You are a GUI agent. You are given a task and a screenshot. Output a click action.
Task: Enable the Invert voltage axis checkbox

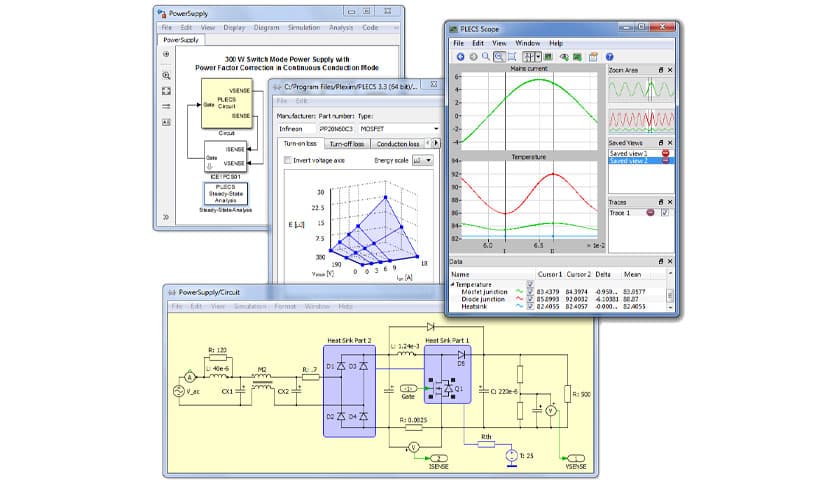288,160
